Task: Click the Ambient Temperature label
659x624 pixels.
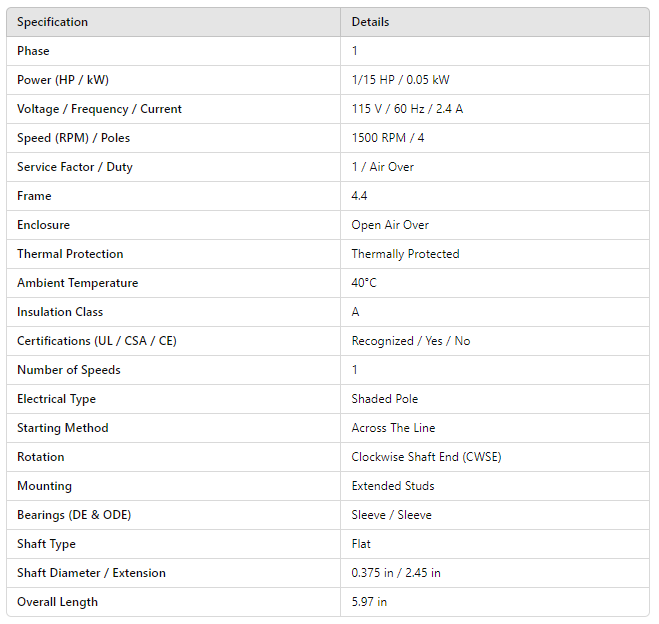Action: click(x=77, y=283)
